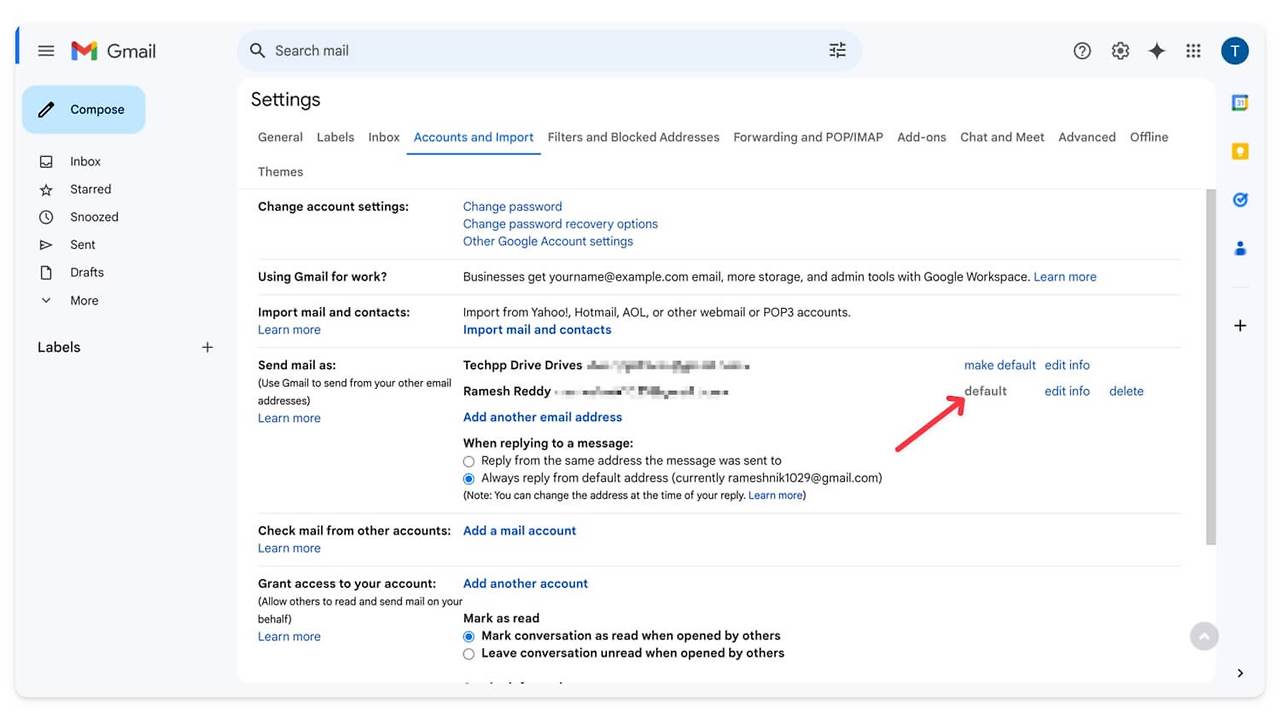Screen dimensions: 1280x720
Task: Click Learn more under Grant access
Action: (x=289, y=637)
